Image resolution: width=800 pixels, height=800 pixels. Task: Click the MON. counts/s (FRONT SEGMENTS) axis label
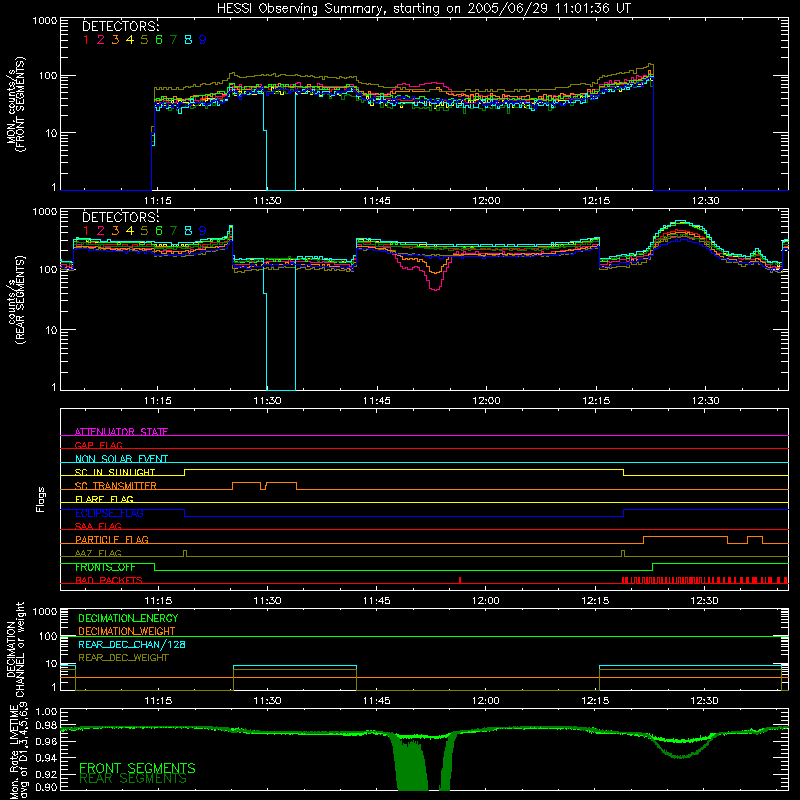point(16,104)
